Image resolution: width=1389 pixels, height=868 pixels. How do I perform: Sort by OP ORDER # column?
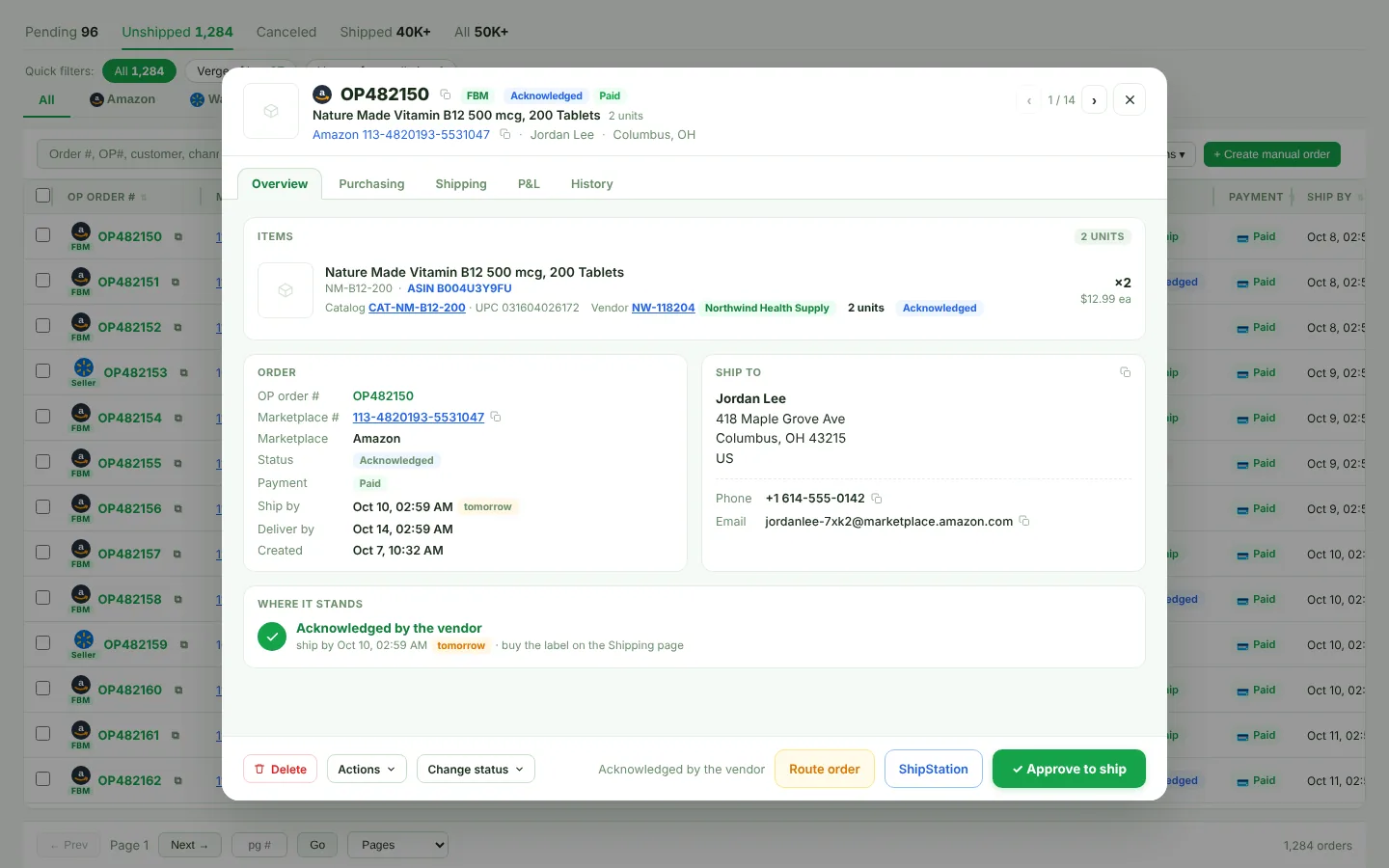coord(106,197)
